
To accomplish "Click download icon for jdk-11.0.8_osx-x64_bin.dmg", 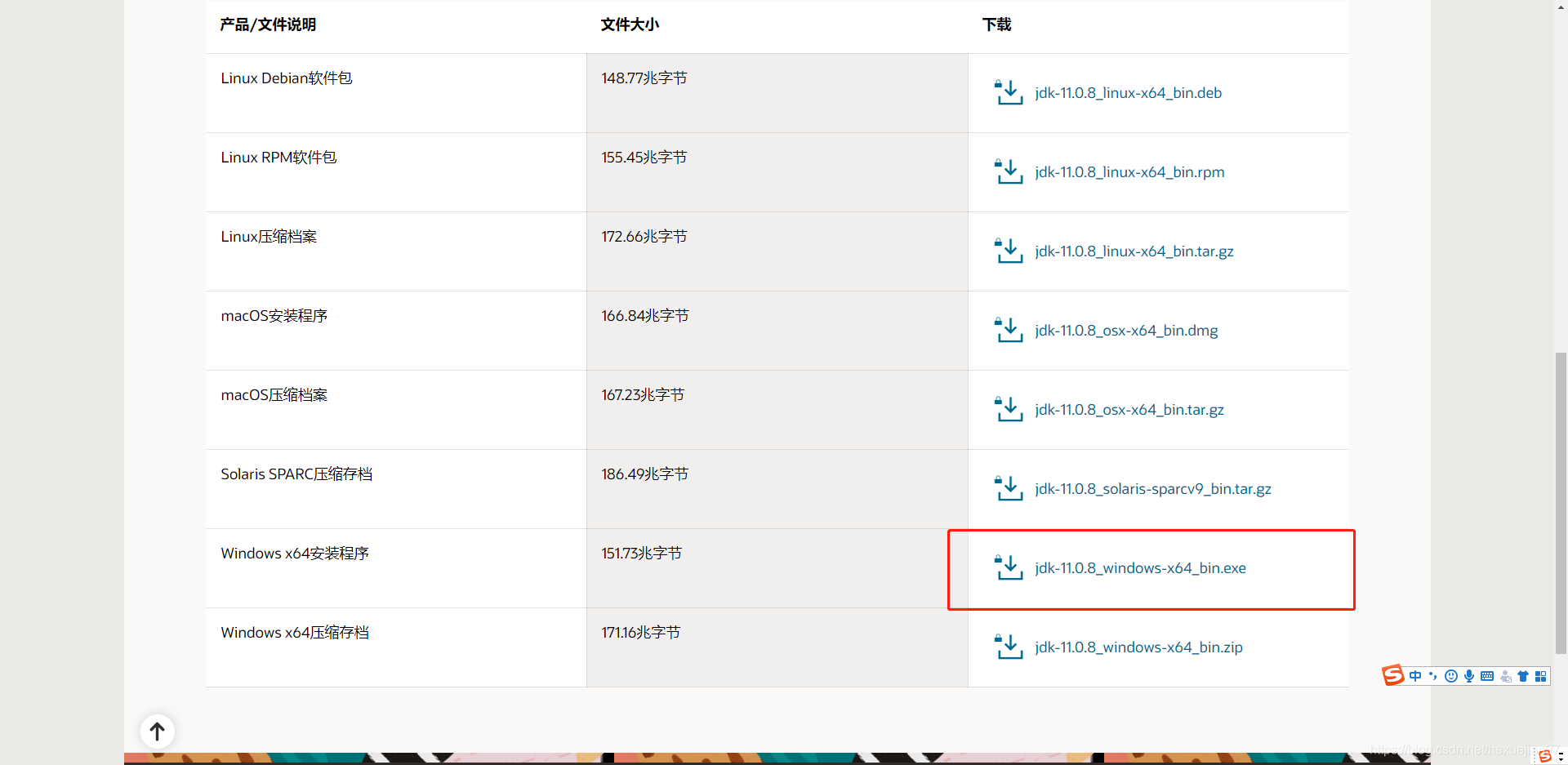I will [1009, 330].
